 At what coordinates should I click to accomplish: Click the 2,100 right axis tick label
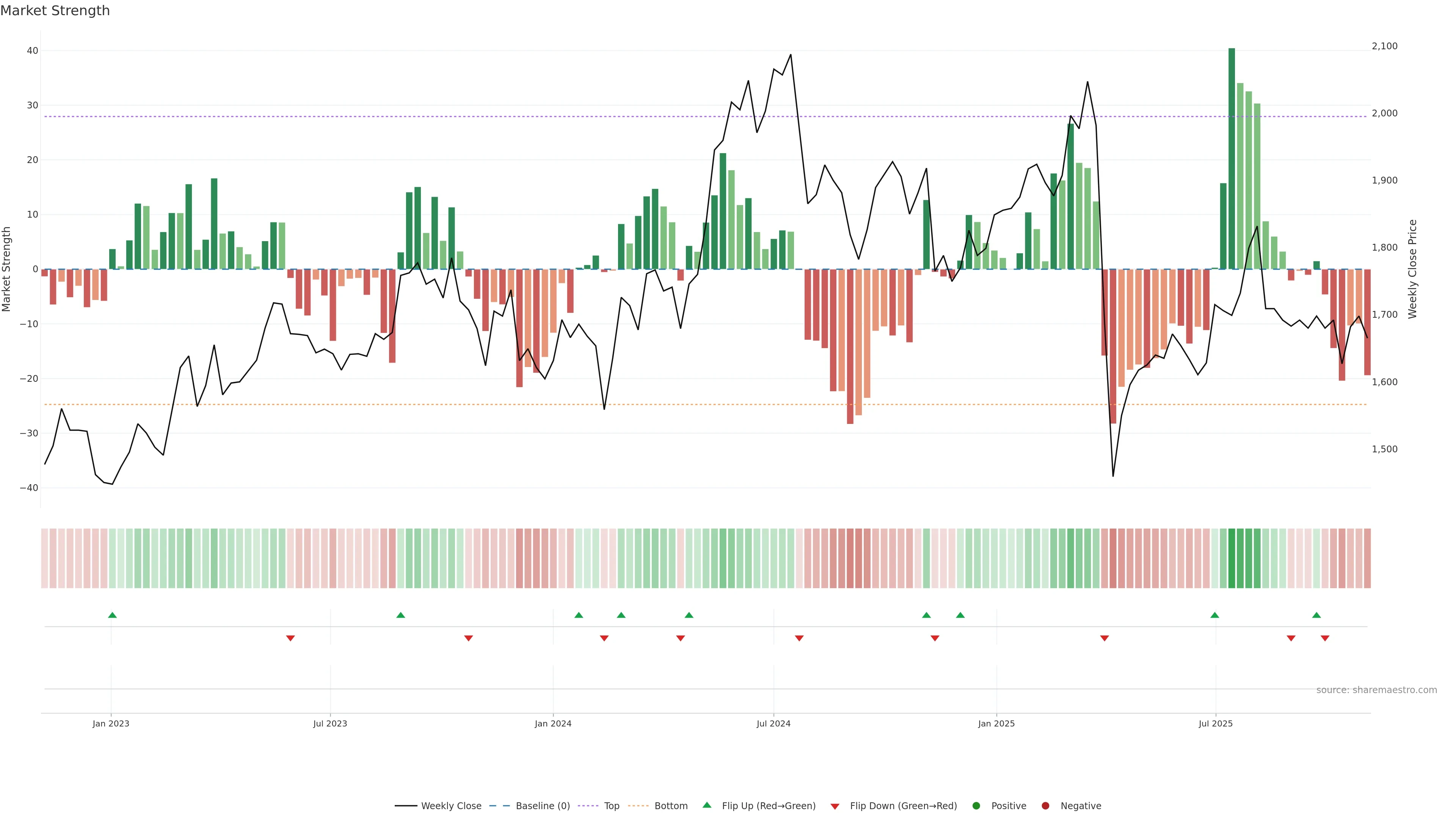coord(1384,46)
